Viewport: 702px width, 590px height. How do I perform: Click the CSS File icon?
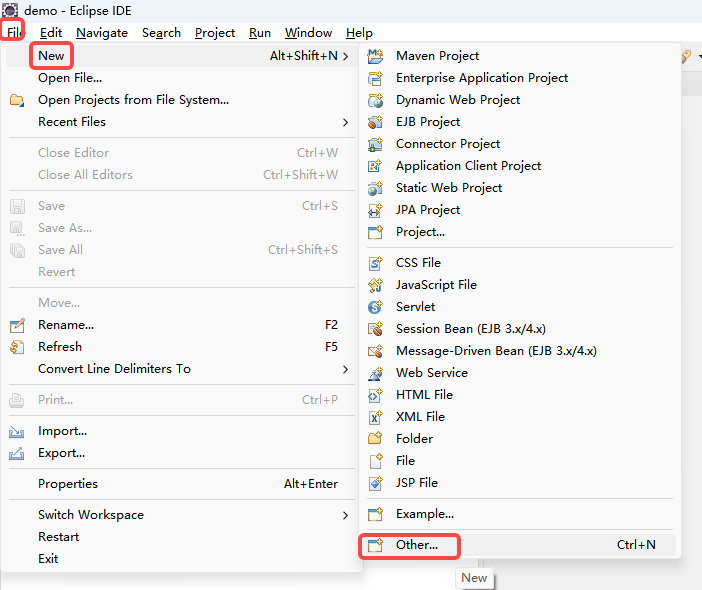pyautogui.click(x=375, y=263)
